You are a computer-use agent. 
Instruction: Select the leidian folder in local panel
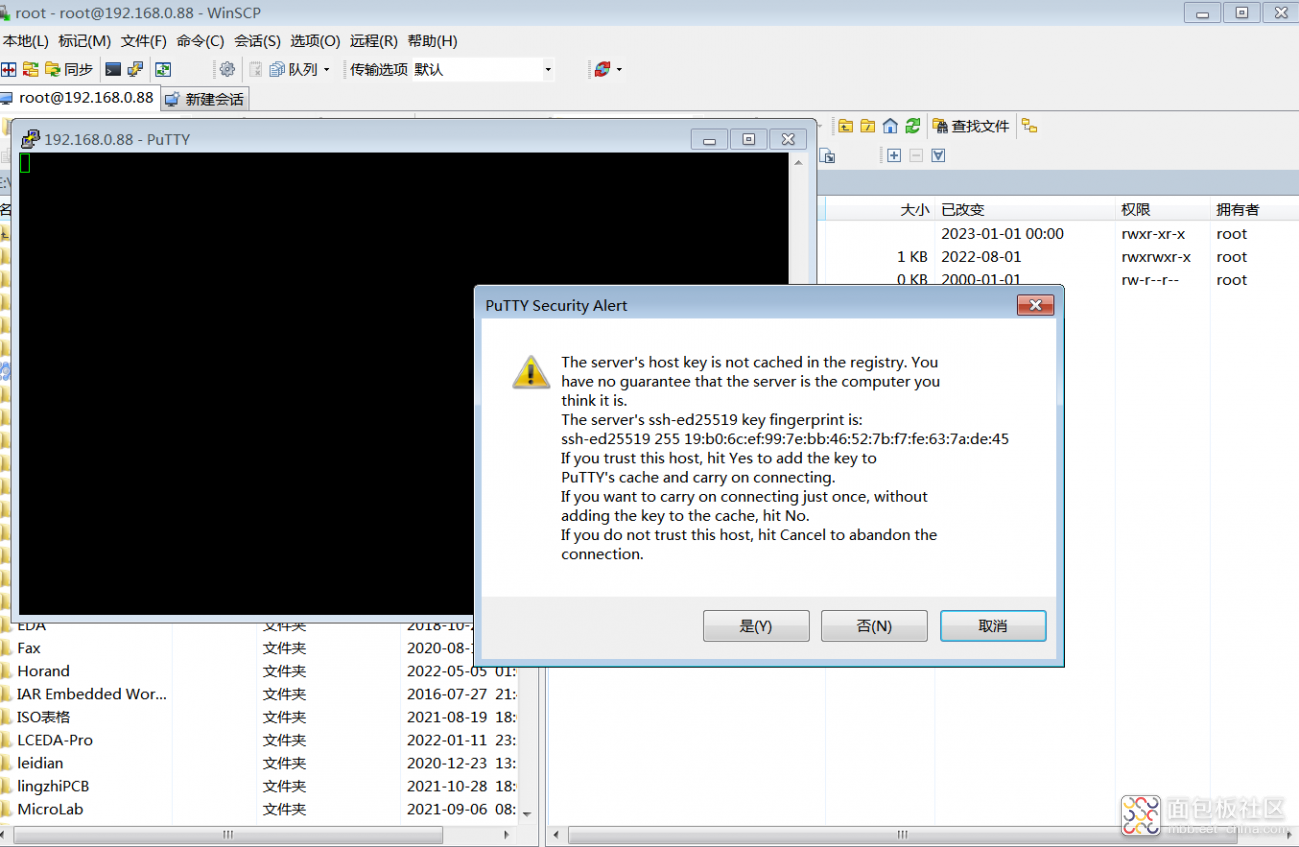point(40,763)
